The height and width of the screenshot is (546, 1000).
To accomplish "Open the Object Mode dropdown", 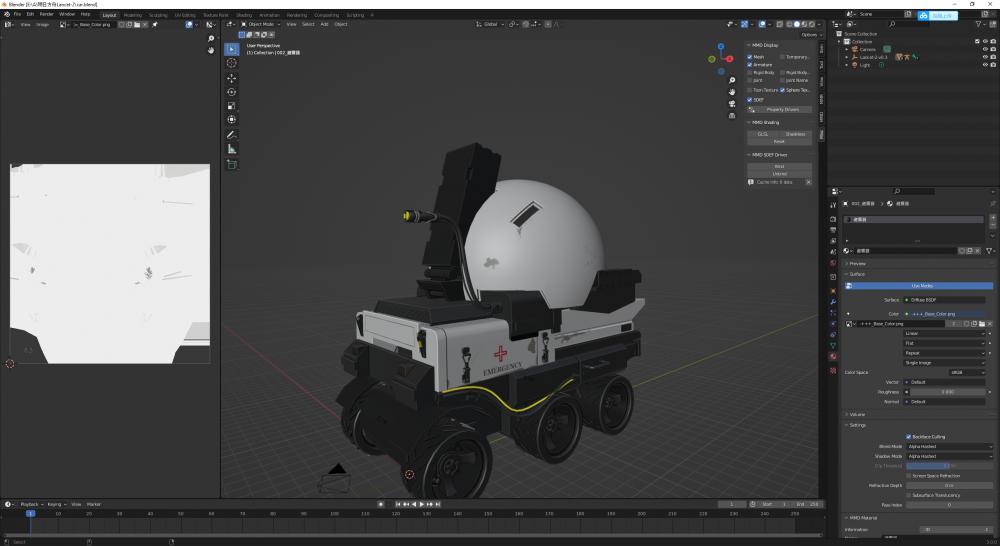I will pyautogui.click(x=261, y=24).
